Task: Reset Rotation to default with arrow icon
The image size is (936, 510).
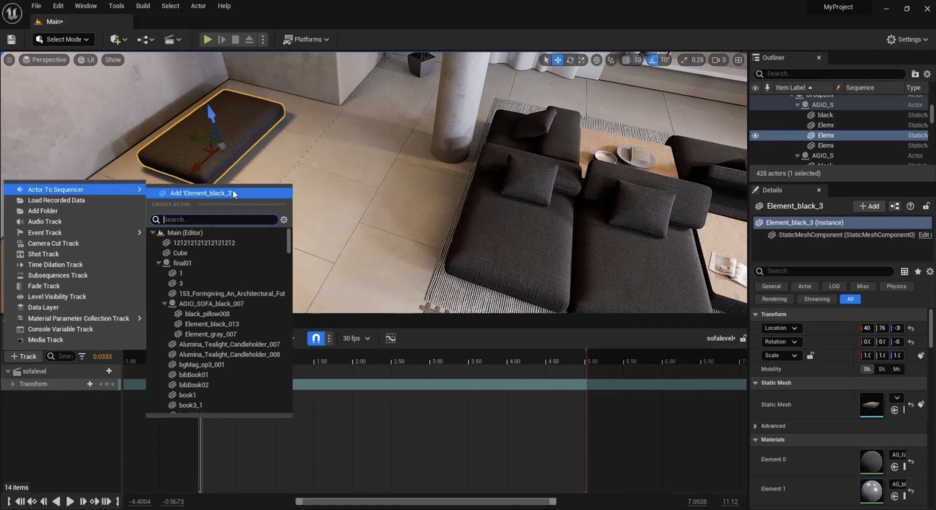Action: [911, 342]
